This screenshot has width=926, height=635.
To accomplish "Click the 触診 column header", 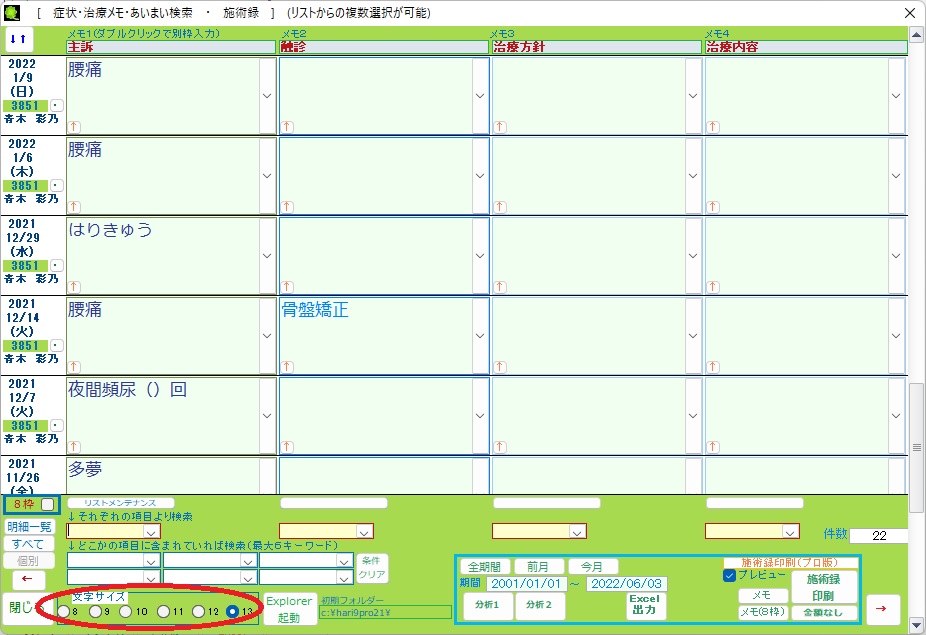I will 384,47.
